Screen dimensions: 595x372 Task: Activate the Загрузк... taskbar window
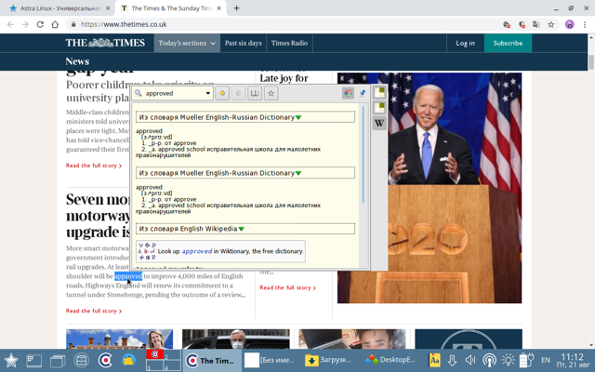(x=329, y=360)
